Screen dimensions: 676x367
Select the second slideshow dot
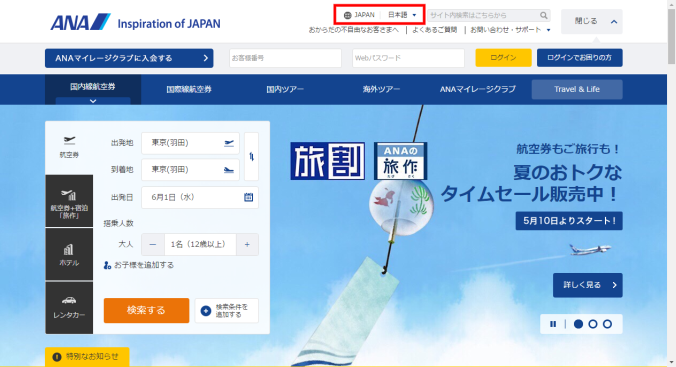[593, 324]
